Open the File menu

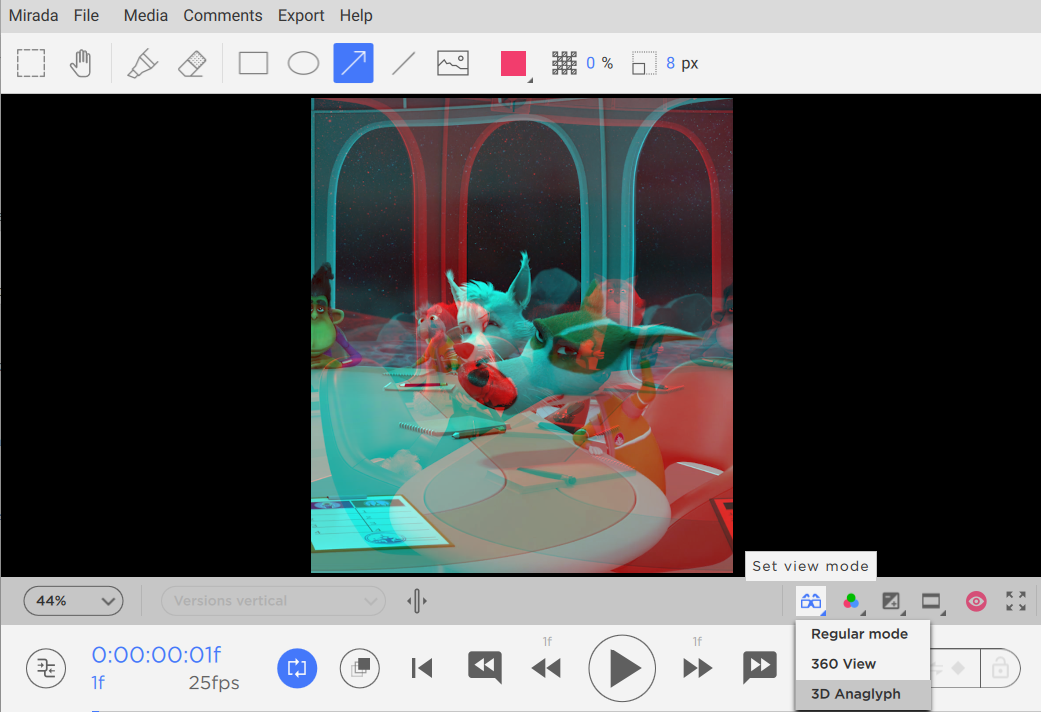point(86,15)
